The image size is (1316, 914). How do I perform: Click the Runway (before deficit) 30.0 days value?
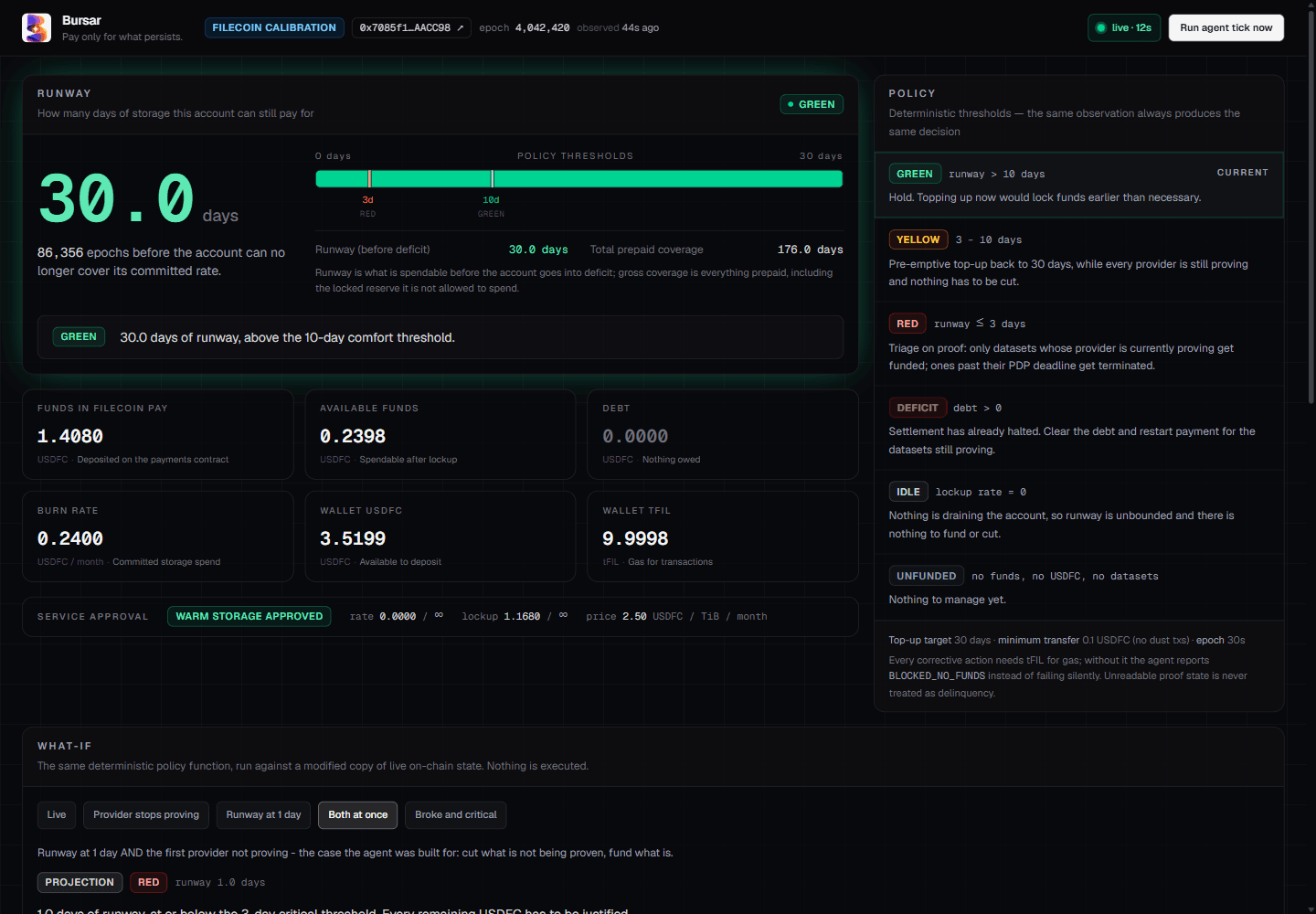[538, 250]
